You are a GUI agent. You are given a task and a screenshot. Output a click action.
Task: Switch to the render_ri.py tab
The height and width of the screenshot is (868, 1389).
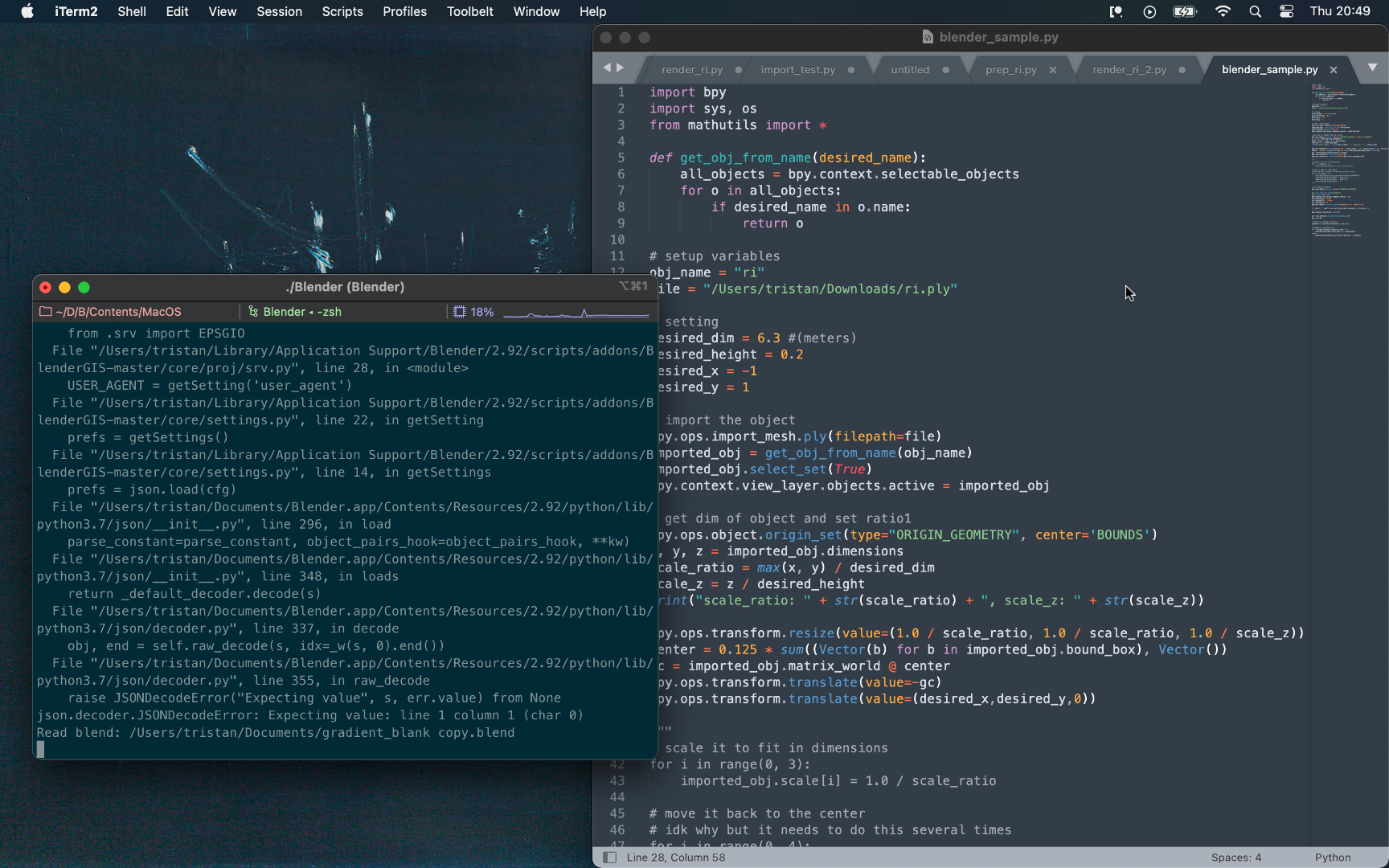(x=691, y=70)
